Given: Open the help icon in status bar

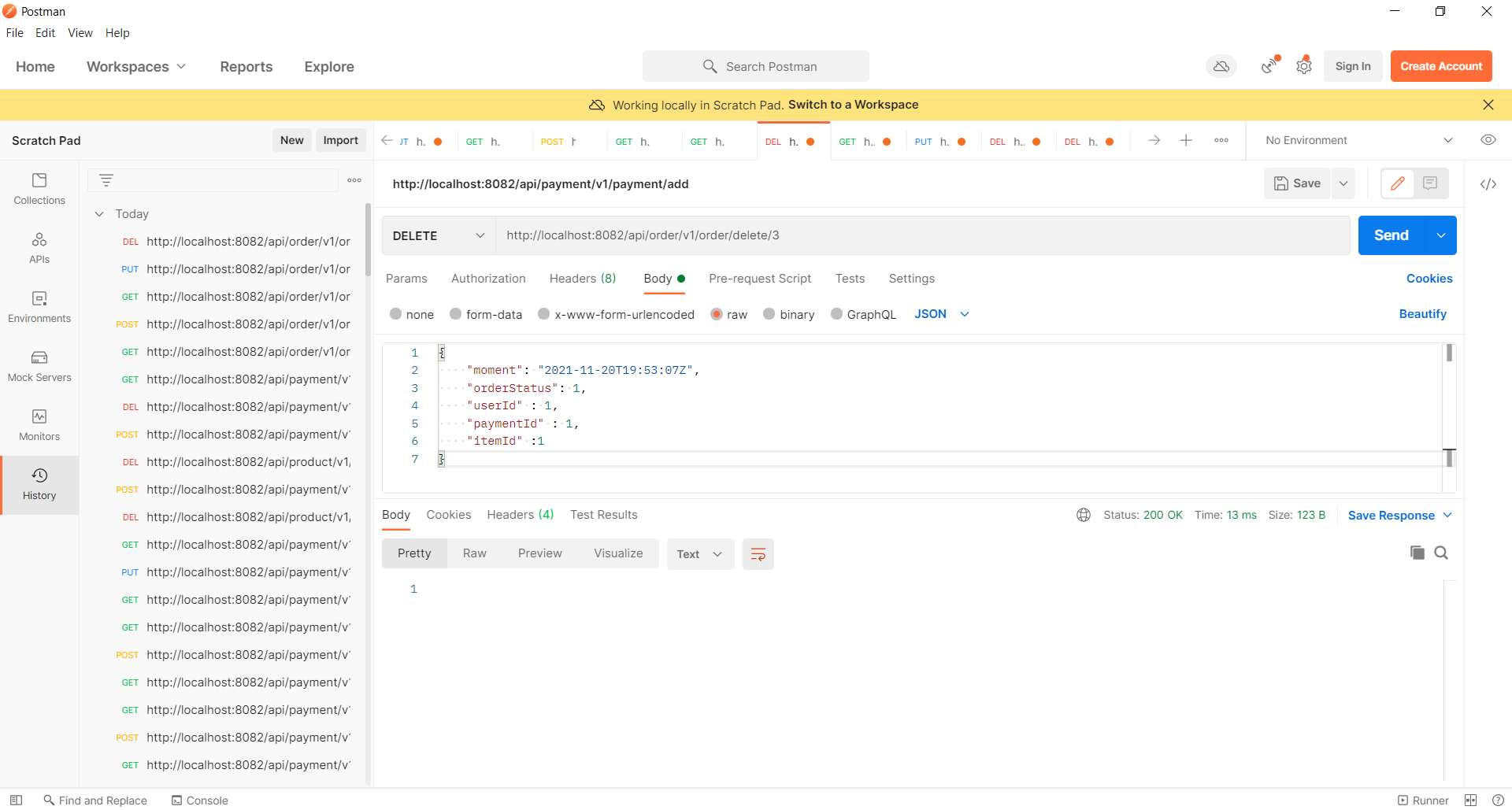Looking at the screenshot, I should coord(1498,800).
